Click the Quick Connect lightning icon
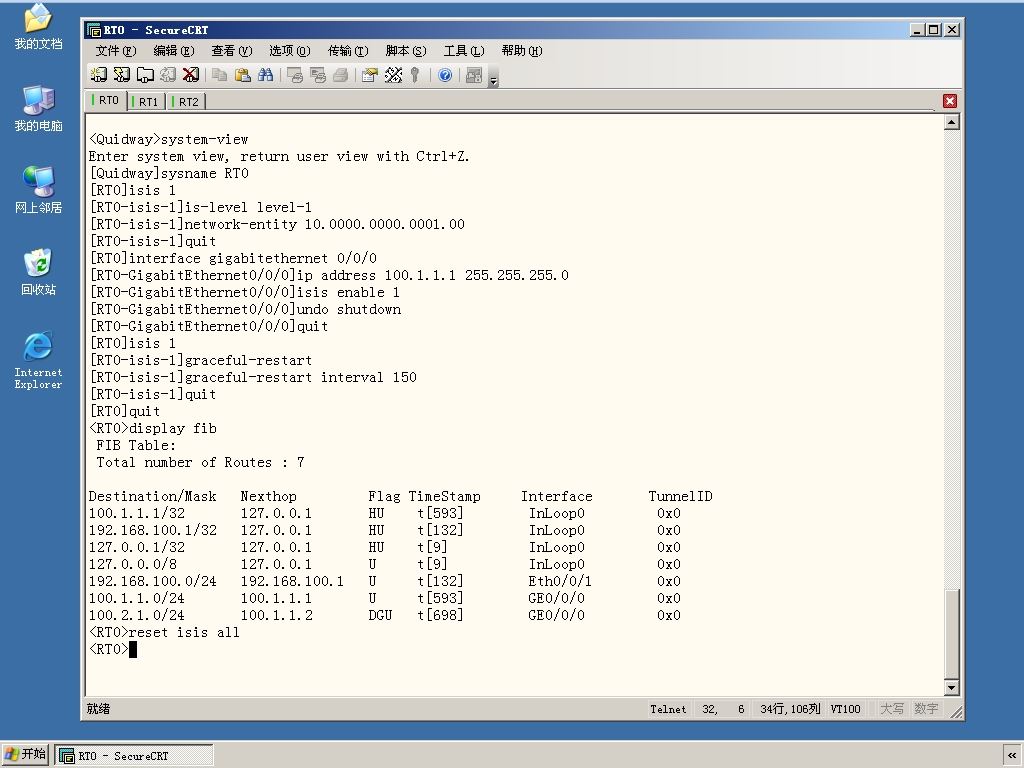Viewport: 1024px width, 768px height. coord(121,75)
